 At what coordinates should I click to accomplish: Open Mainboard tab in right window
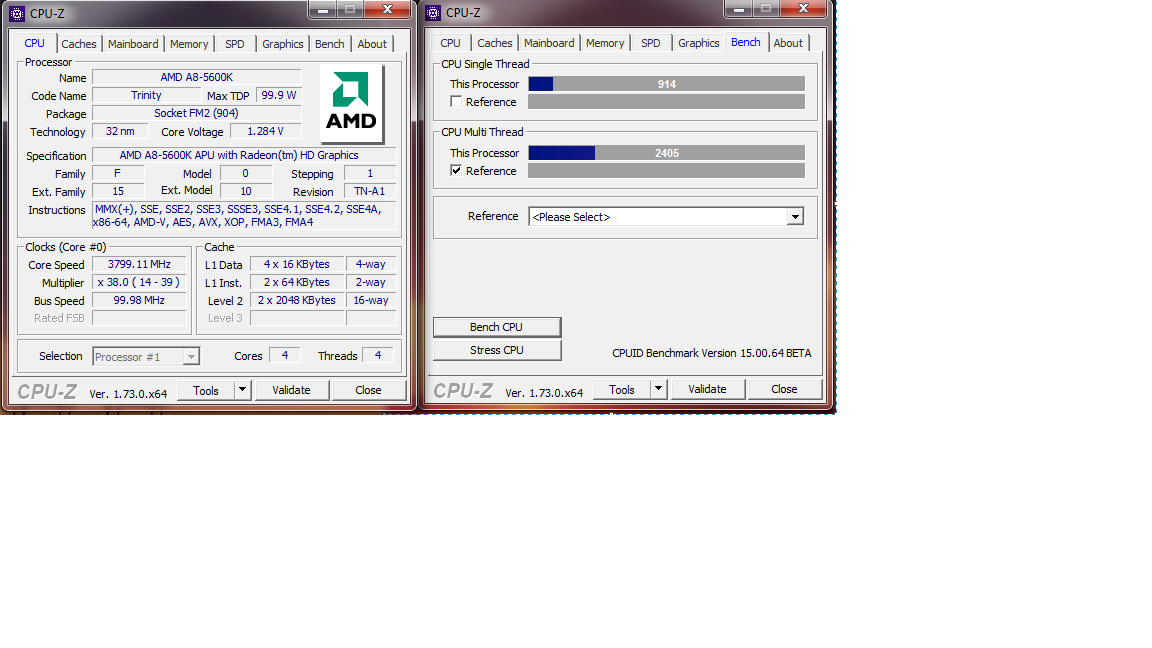click(549, 43)
